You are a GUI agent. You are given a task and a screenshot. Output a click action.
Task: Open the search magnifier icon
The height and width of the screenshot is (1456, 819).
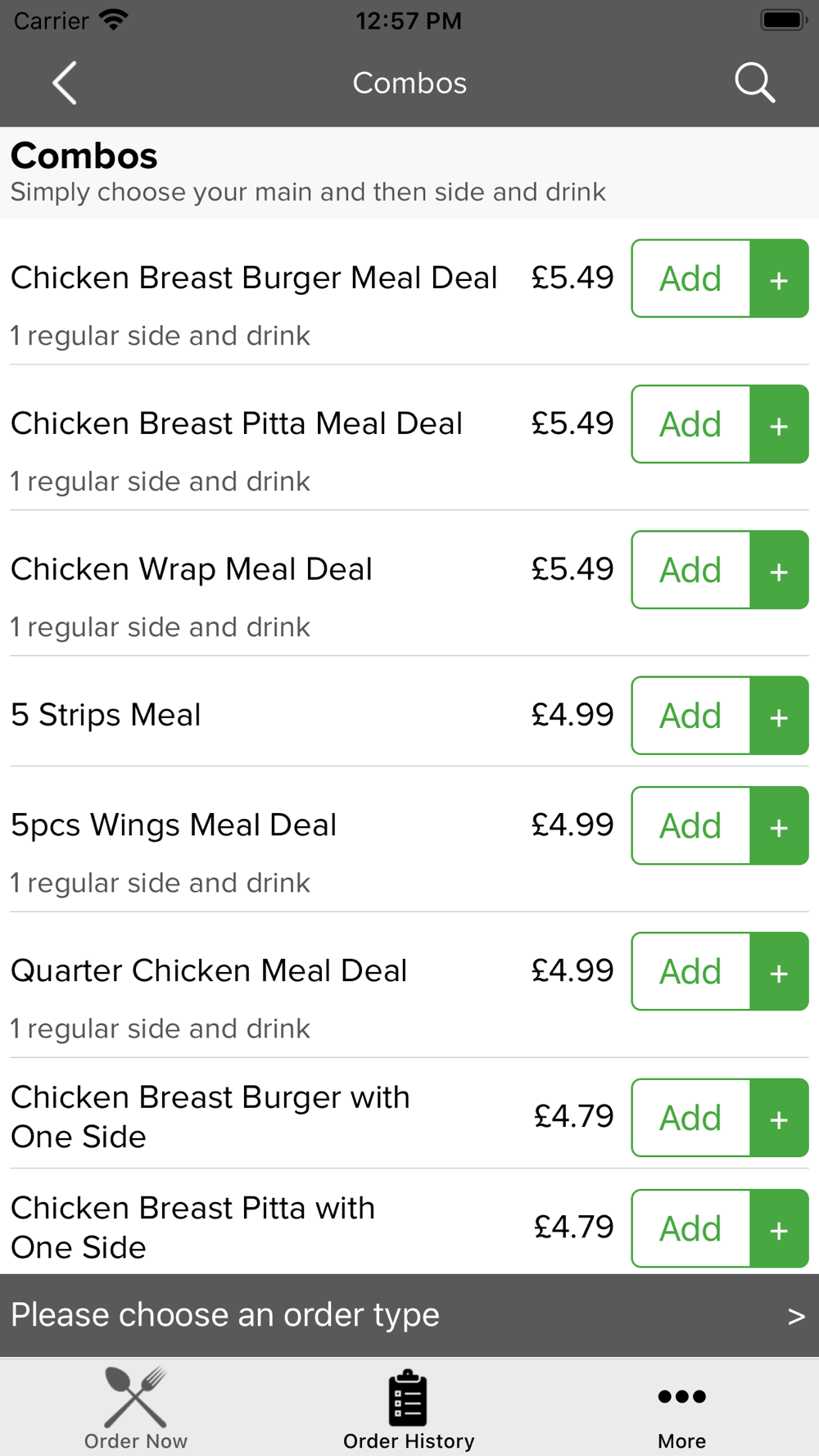pos(754,83)
